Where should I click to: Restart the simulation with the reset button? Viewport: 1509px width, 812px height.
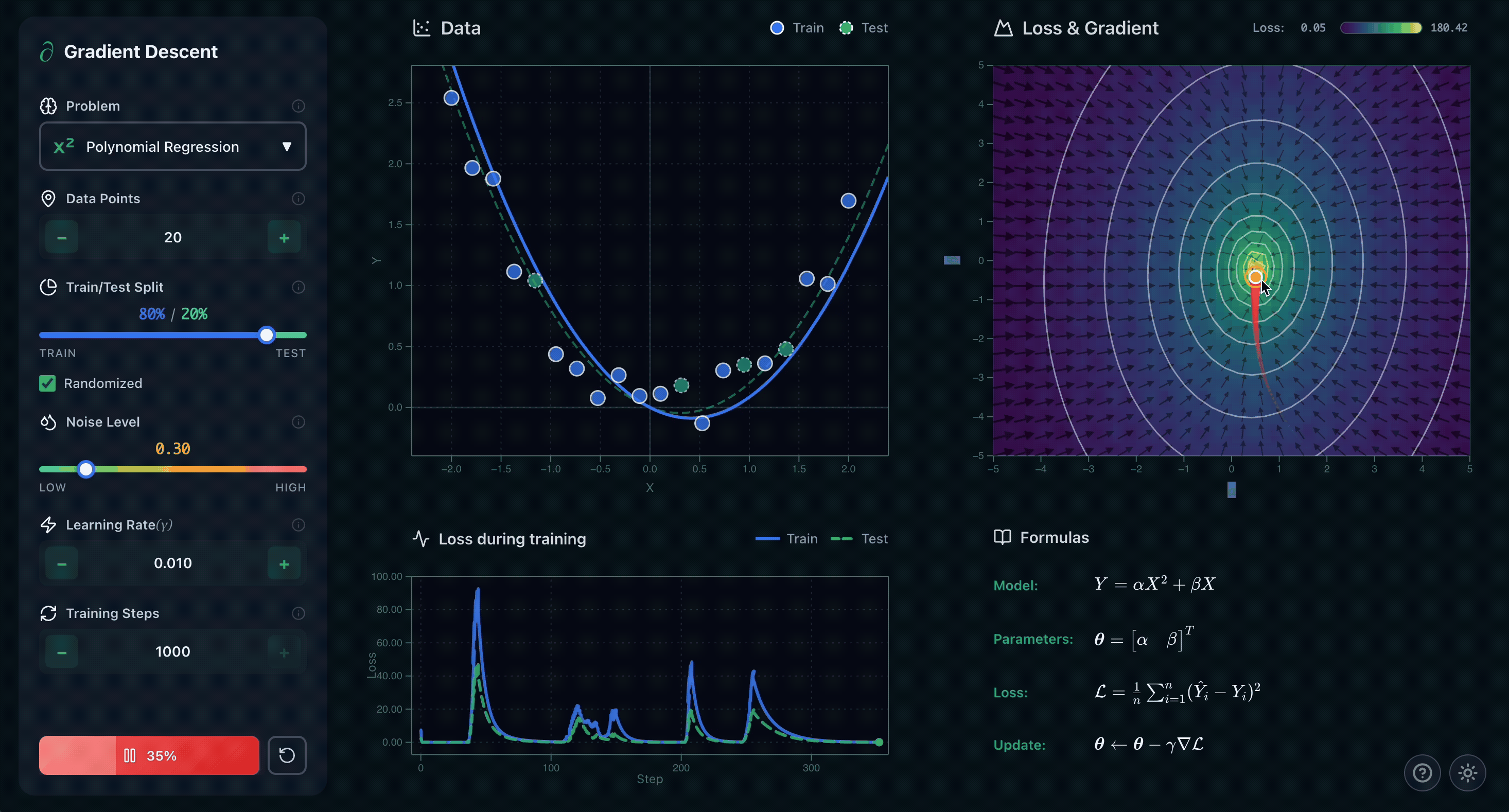[x=287, y=755]
